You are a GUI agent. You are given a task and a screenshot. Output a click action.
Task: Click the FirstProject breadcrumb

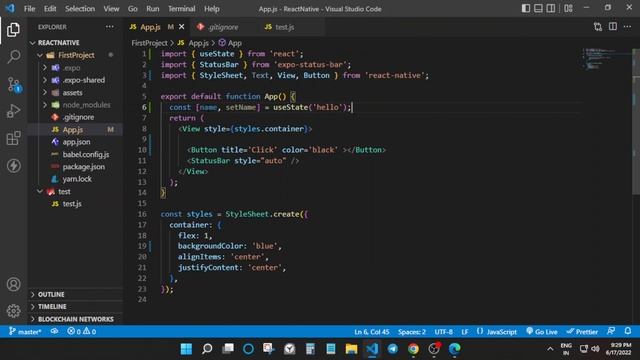coord(149,43)
